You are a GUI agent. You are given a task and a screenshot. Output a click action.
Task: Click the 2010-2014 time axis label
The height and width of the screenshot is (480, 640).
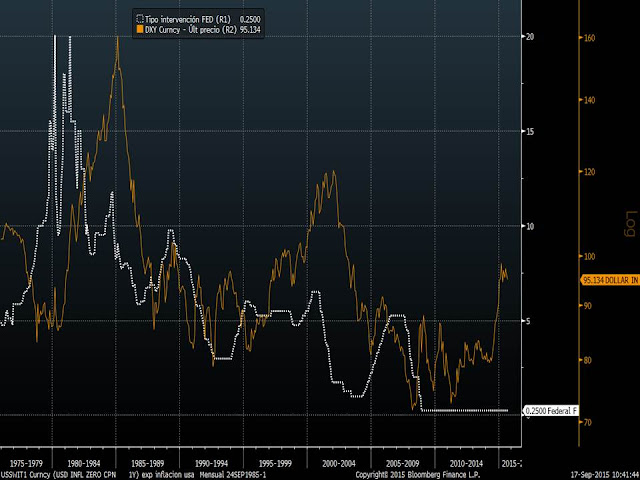466,463
